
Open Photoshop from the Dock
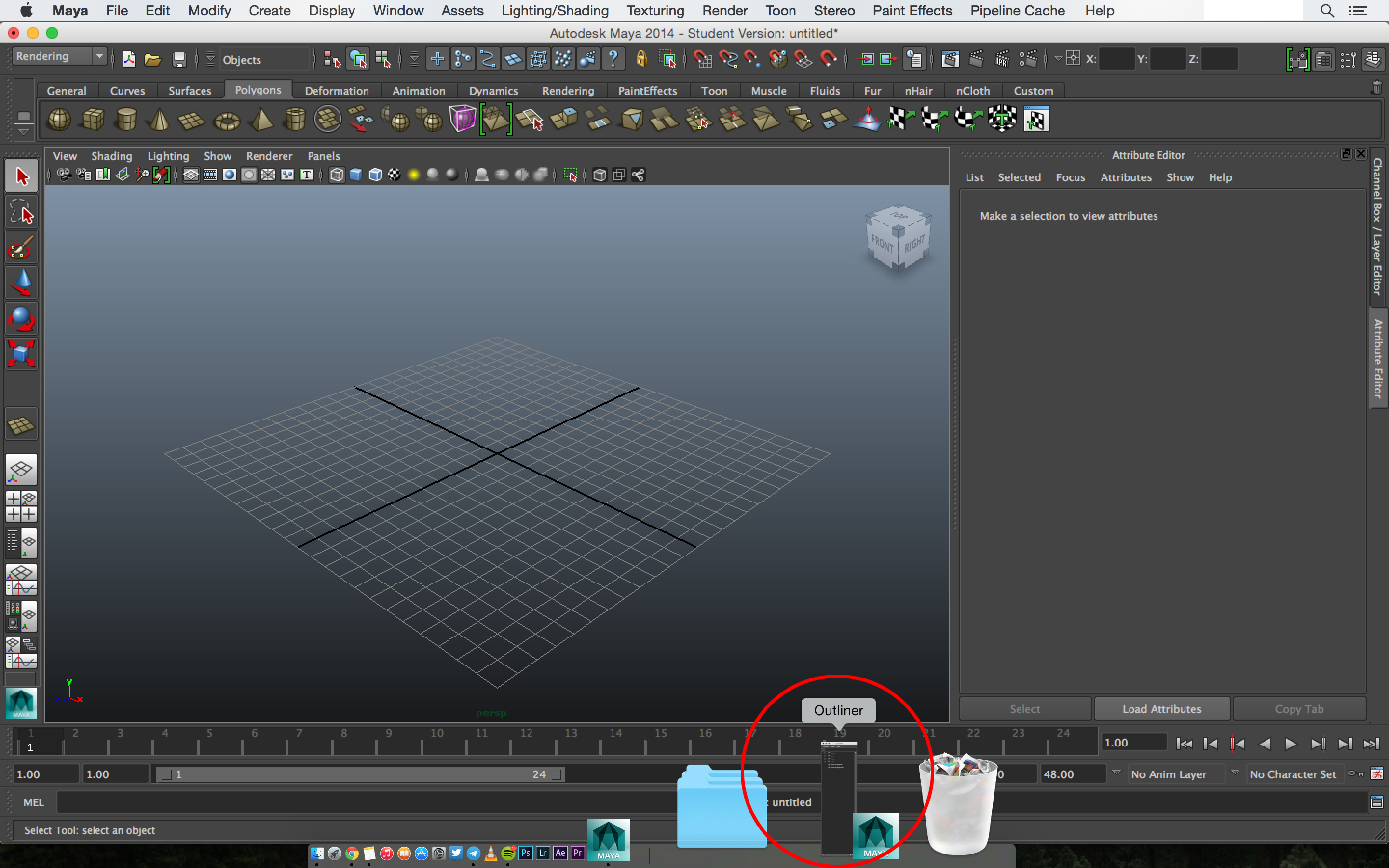[525, 853]
